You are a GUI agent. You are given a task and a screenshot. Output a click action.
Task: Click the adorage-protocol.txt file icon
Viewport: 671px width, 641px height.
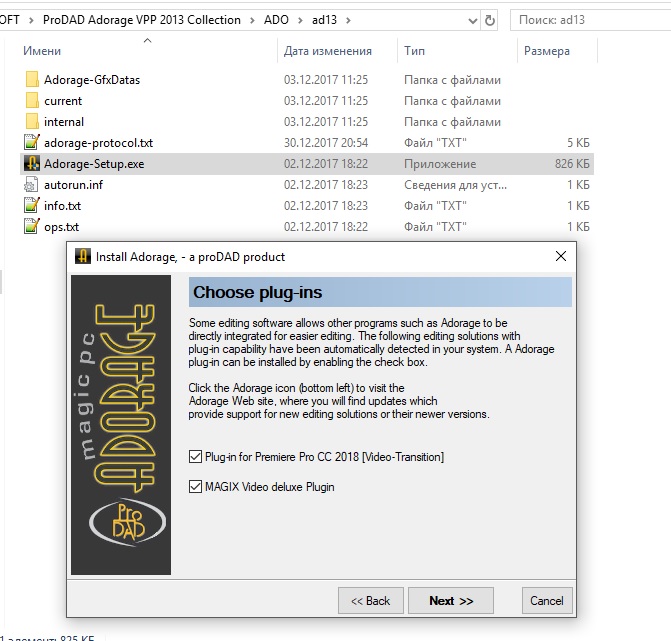[x=32, y=142]
